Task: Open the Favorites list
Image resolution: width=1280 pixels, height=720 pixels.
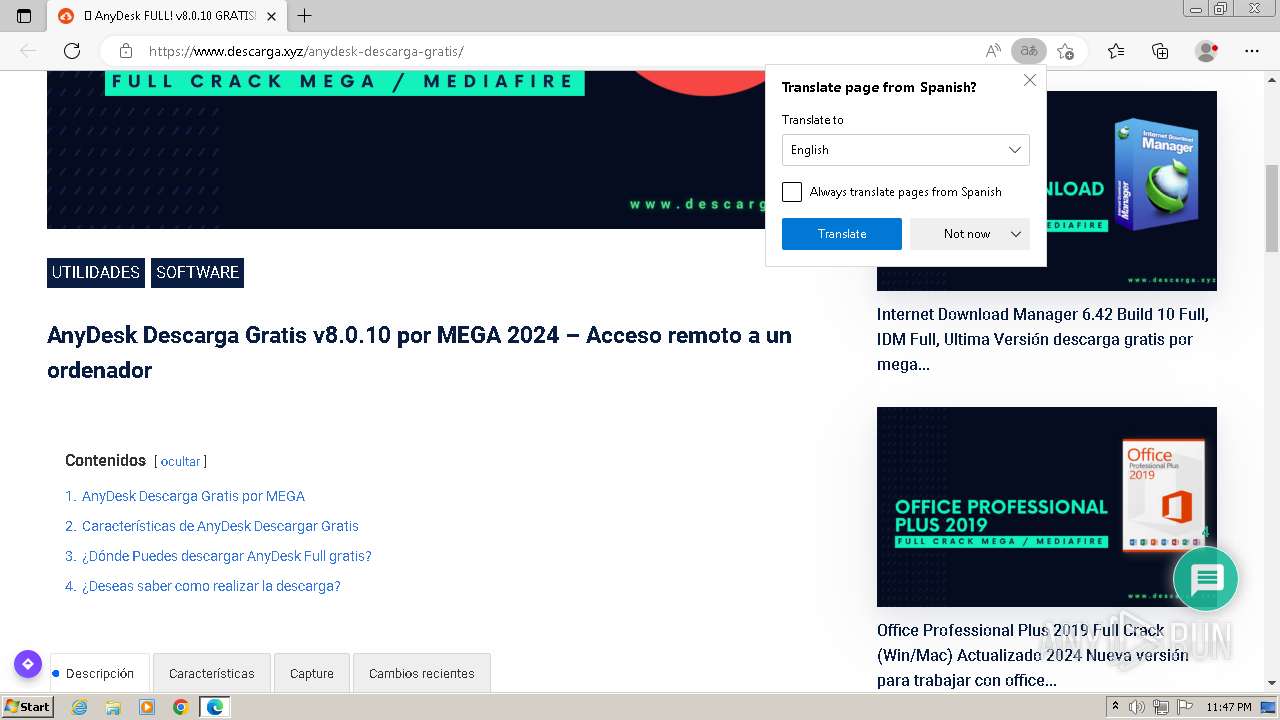Action: coord(1116,51)
